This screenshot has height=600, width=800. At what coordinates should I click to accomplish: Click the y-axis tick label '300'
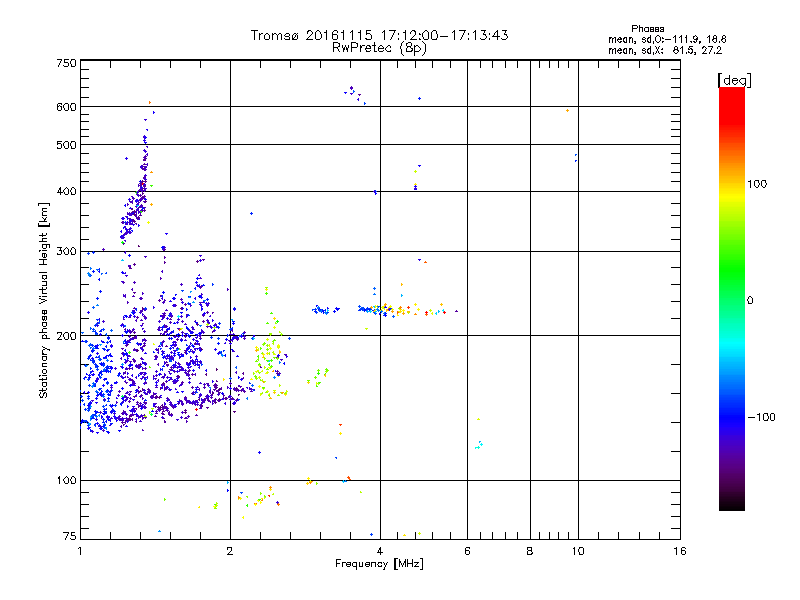click(x=66, y=251)
